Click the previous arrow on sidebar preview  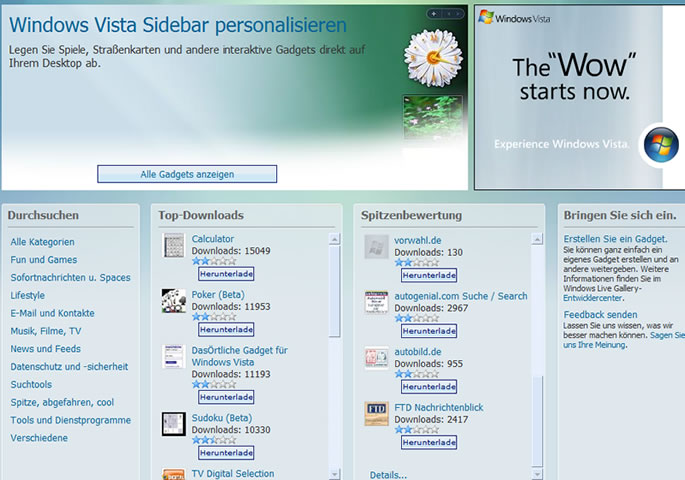coord(449,14)
